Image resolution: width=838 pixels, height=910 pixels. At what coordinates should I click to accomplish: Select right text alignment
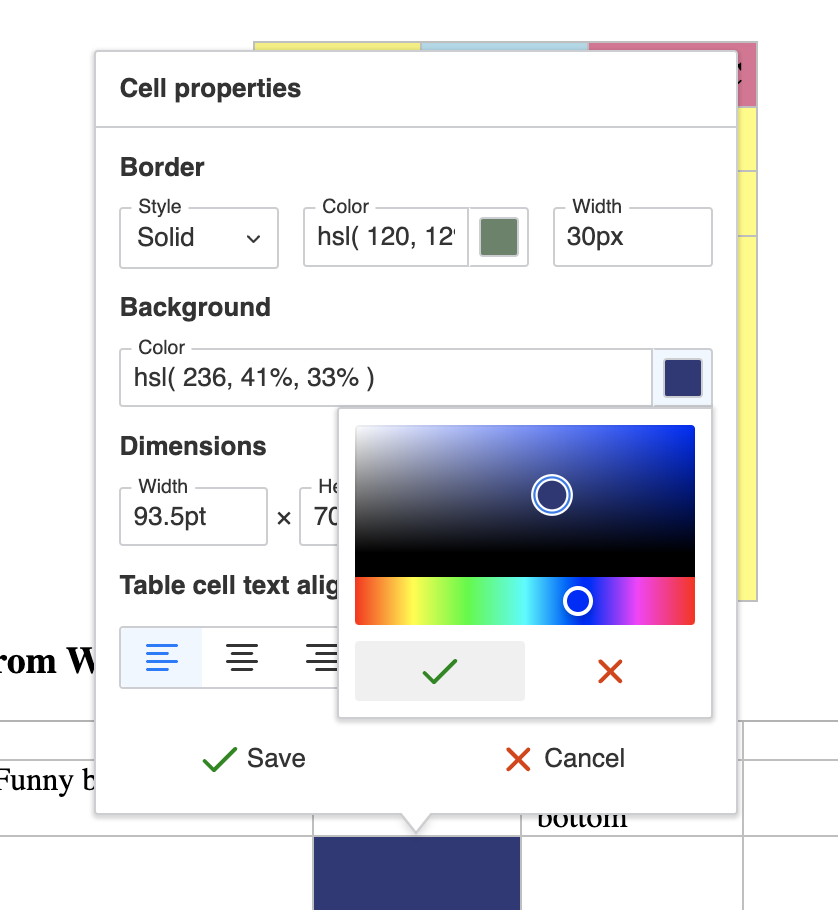[320, 657]
